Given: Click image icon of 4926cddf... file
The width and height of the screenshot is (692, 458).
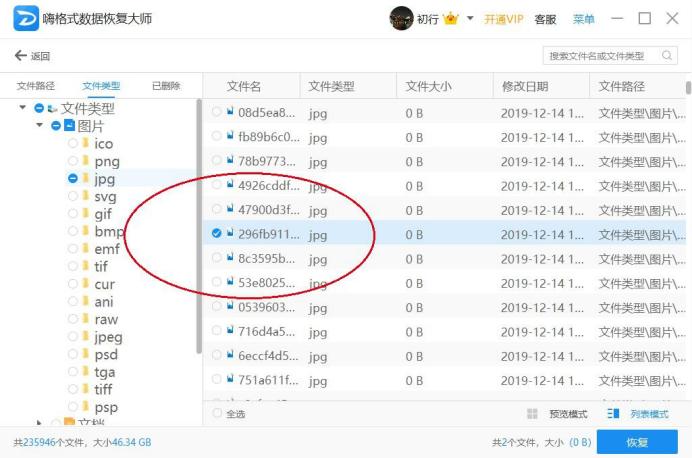Looking at the screenshot, I should pos(230,184).
